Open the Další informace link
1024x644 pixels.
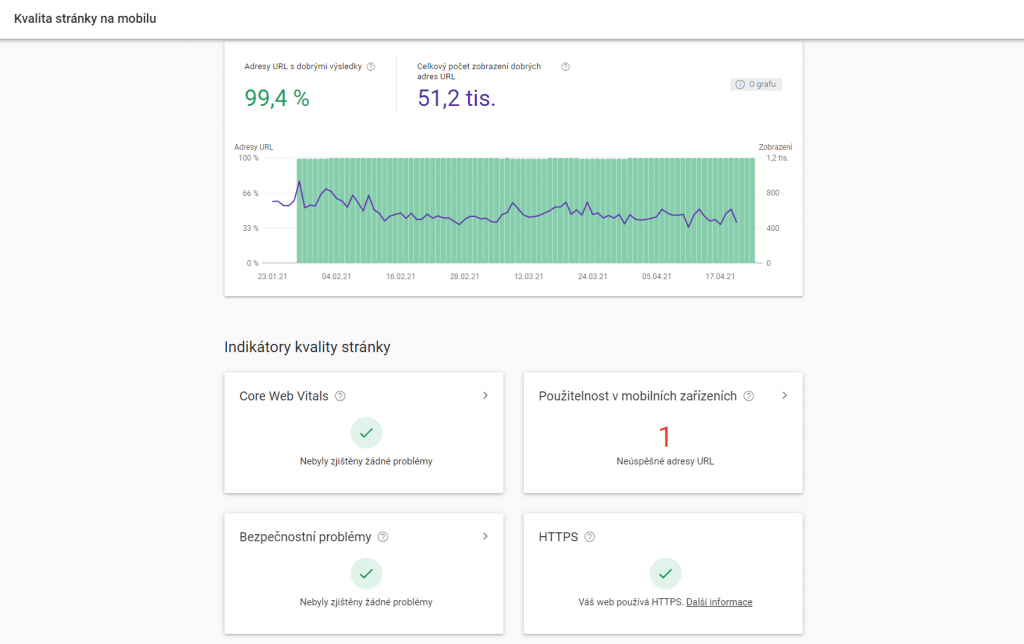(x=719, y=602)
